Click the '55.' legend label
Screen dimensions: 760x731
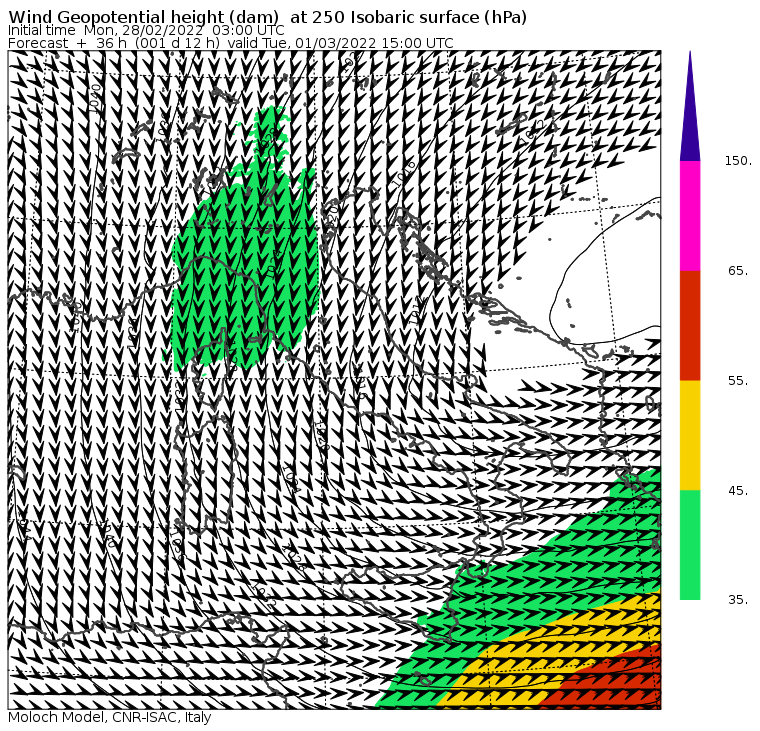click(739, 381)
